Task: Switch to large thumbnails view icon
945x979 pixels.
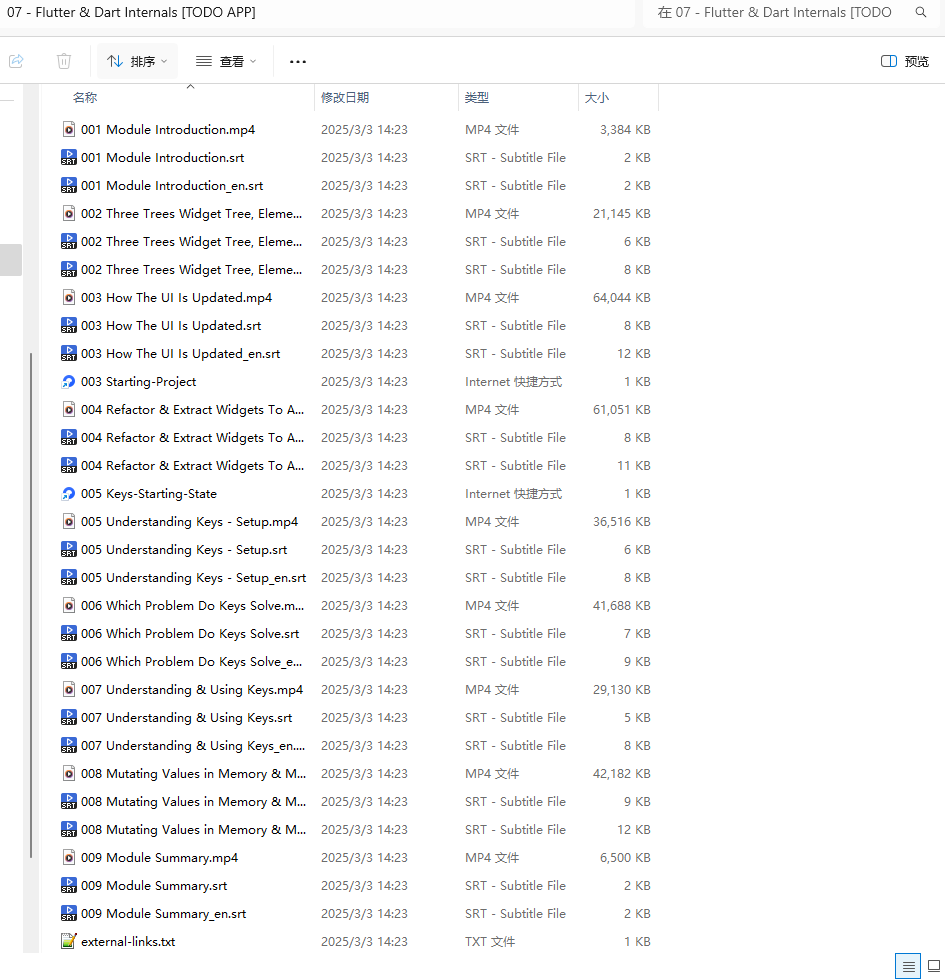Action: (x=934, y=967)
